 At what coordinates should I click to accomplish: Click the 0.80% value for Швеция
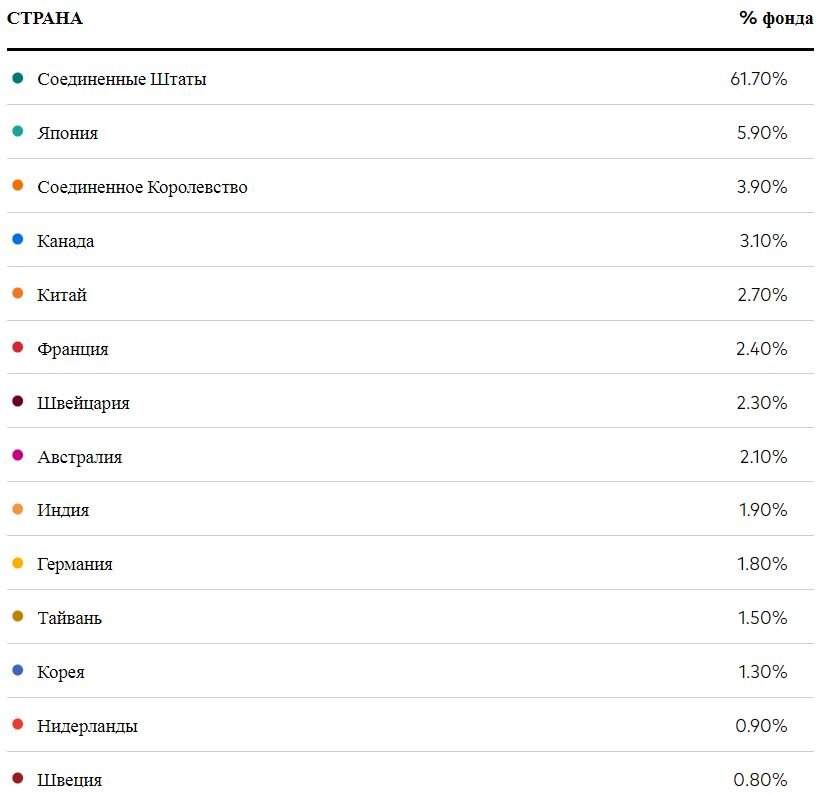click(760, 780)
